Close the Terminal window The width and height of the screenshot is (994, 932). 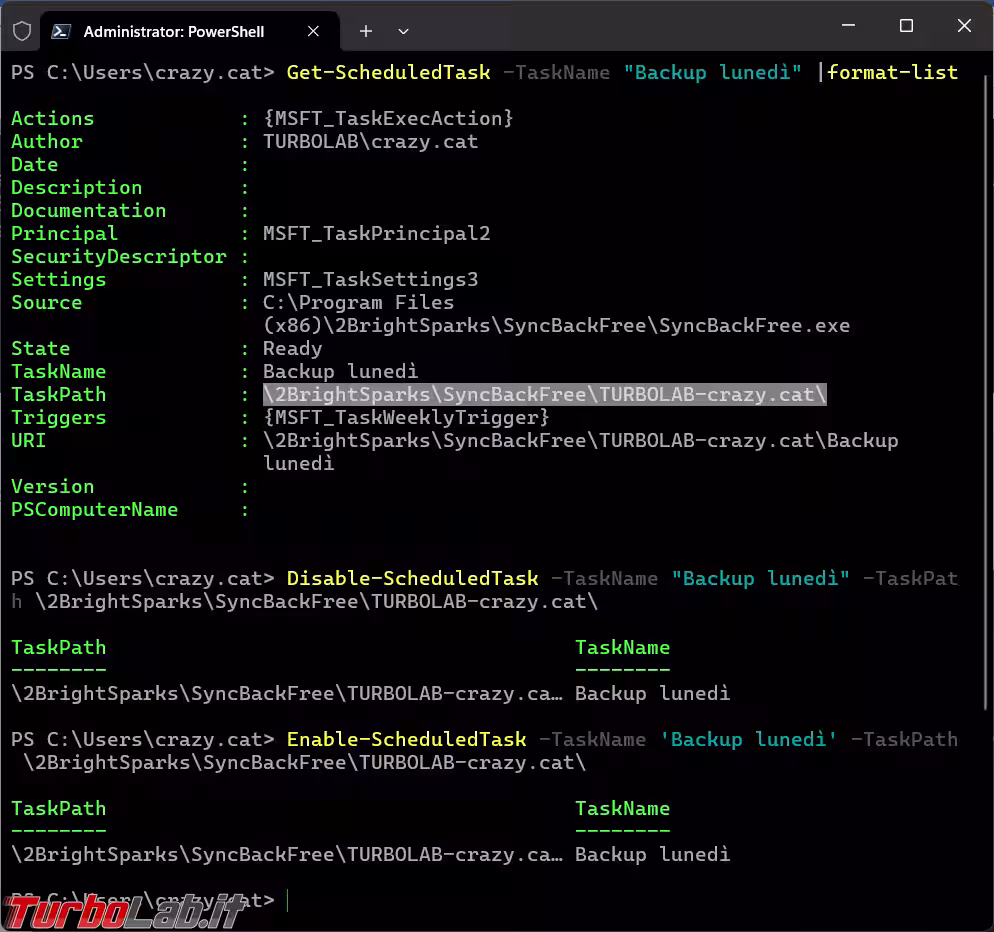[964, 27]
